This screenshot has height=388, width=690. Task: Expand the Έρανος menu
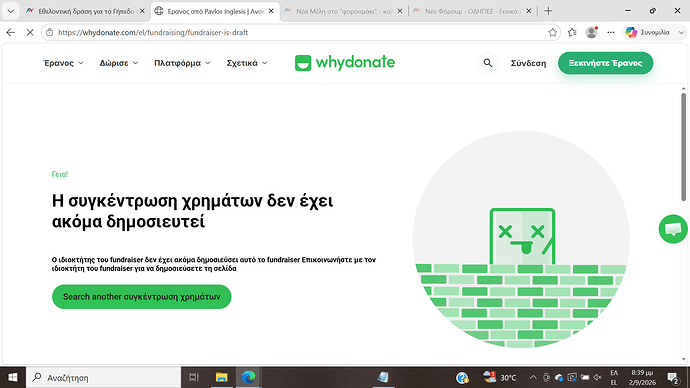[63, 63]
